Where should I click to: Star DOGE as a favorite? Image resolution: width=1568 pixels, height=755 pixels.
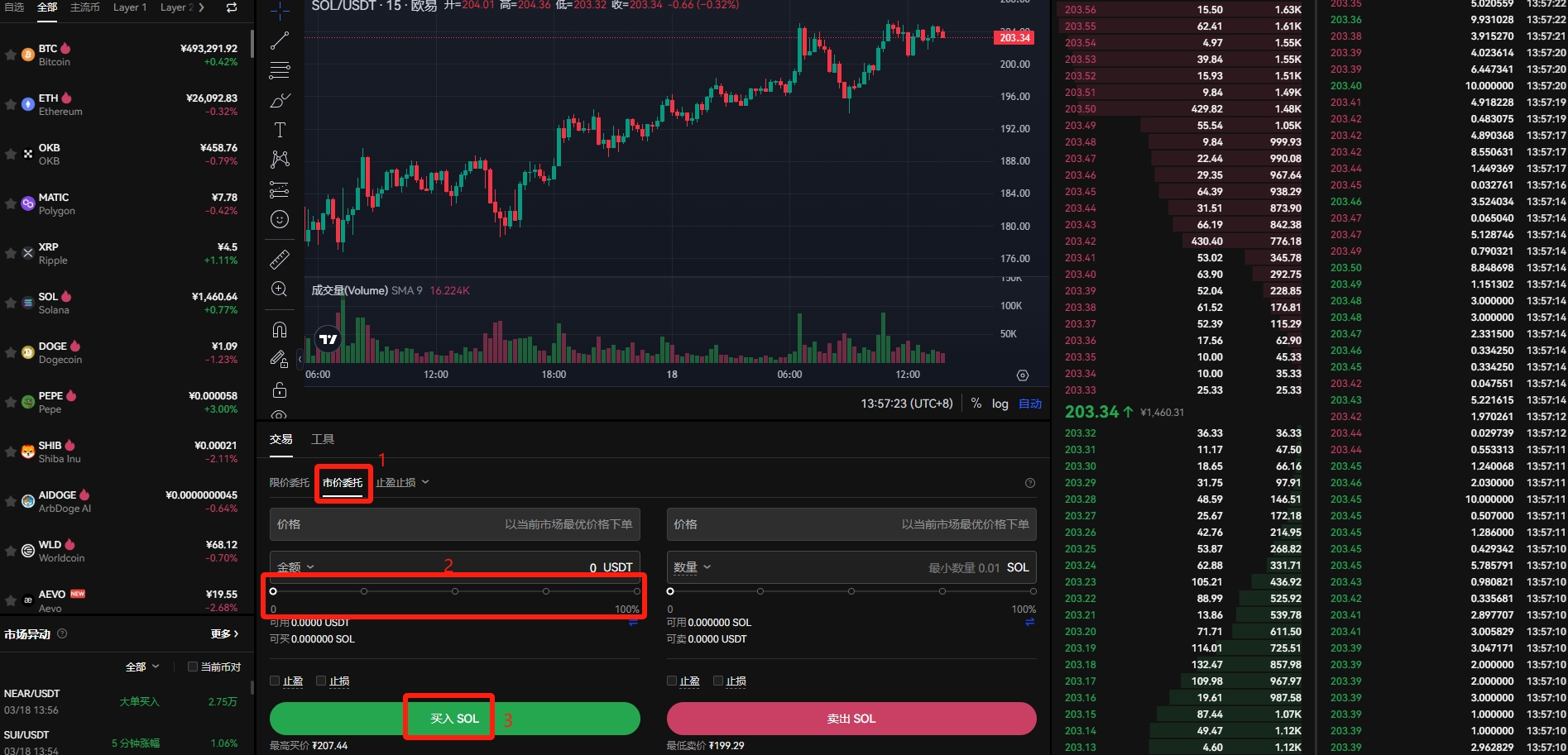[11, 352]
